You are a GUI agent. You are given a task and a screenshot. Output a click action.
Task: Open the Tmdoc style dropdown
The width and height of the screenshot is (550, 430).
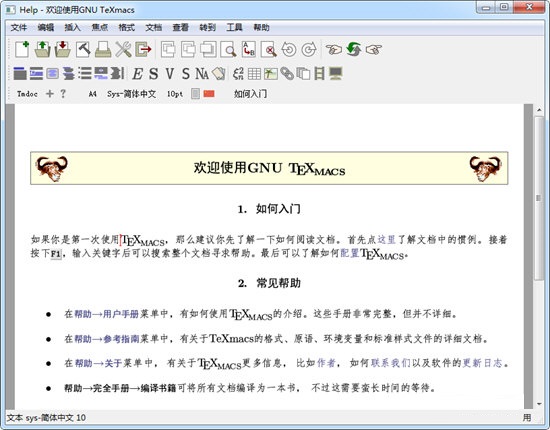(27, 94)
